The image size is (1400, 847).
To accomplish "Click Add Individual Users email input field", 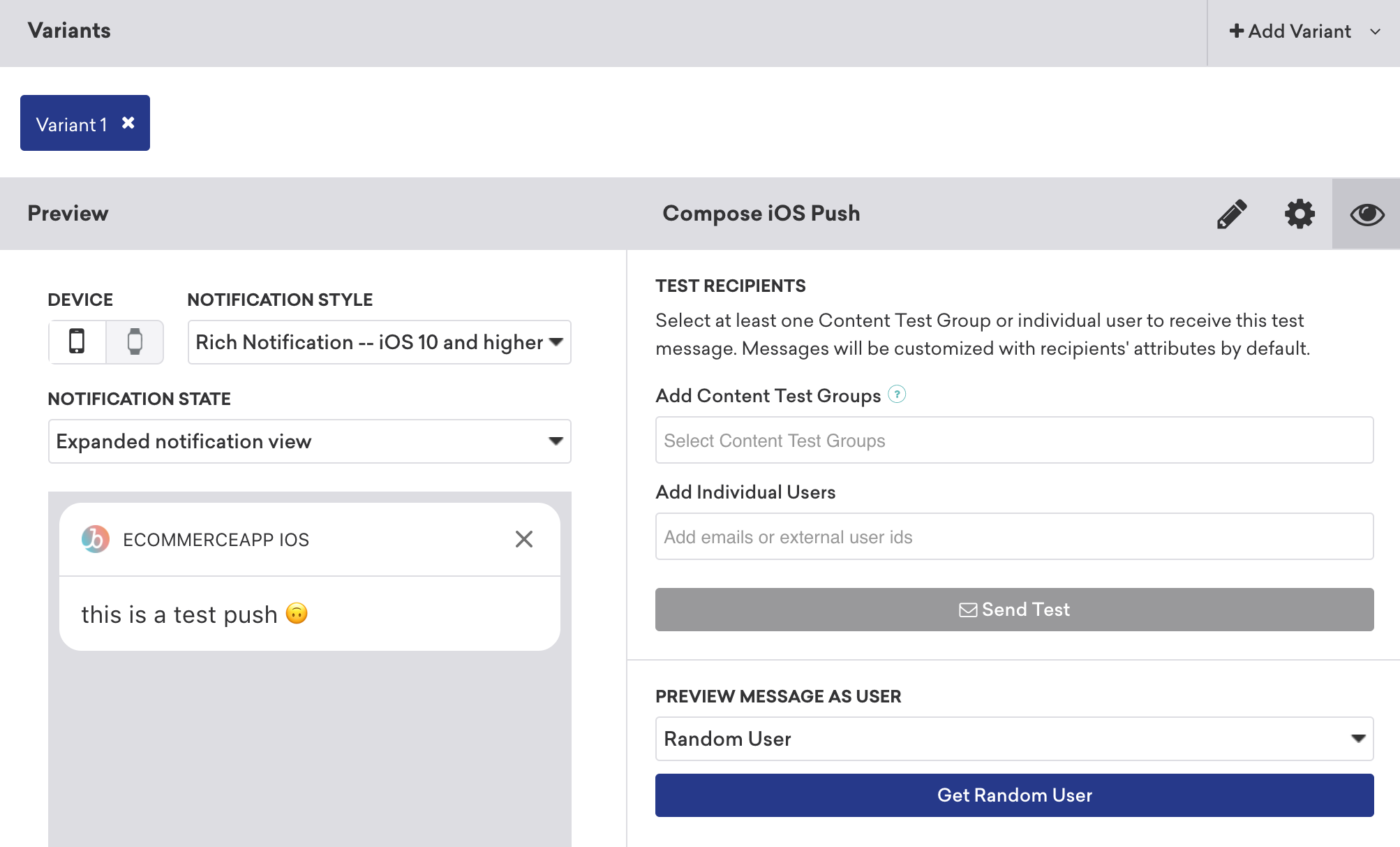I will (1014, 537).
